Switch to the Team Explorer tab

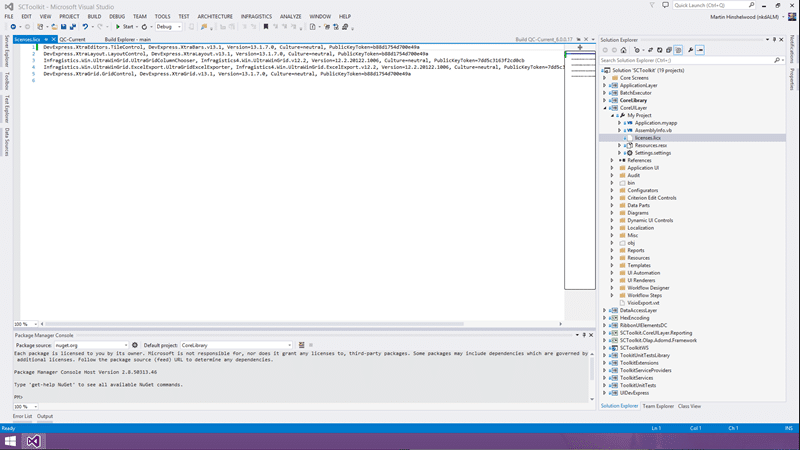click(658, 406)
